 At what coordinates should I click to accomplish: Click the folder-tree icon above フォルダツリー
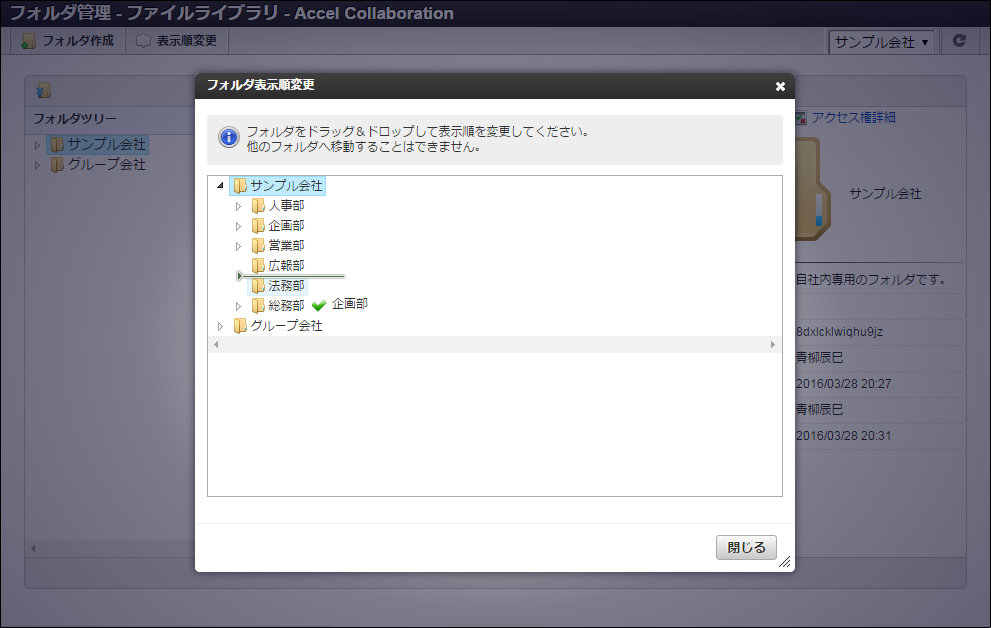tap(44, 91)
